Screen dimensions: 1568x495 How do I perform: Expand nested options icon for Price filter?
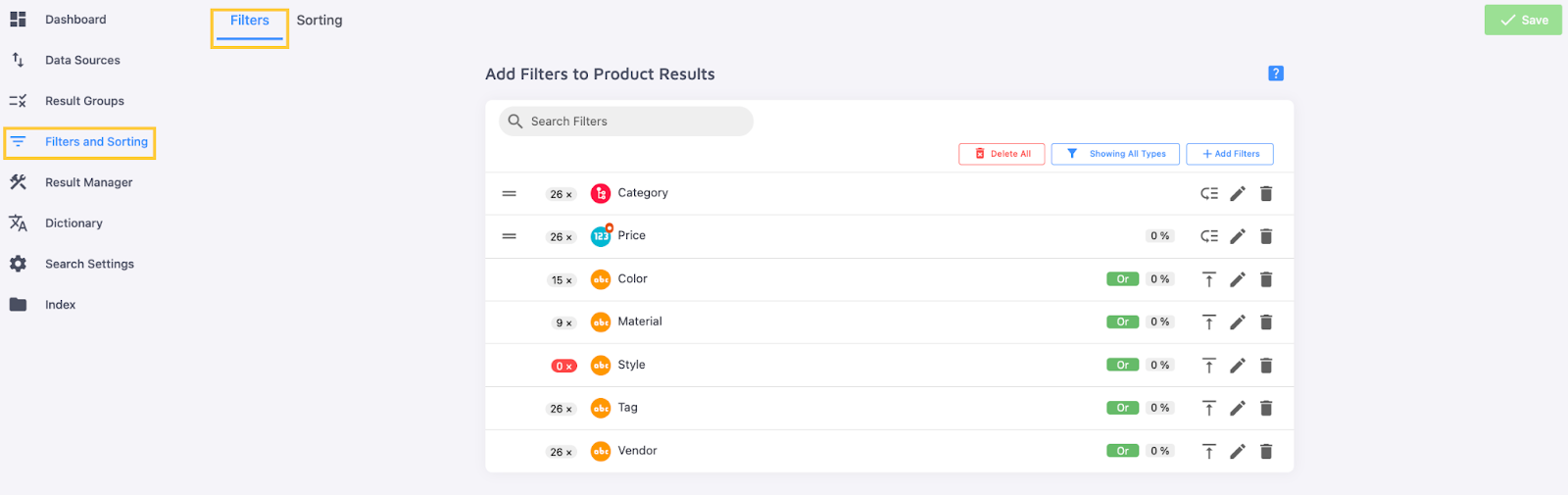click(x=1209, y=236)
